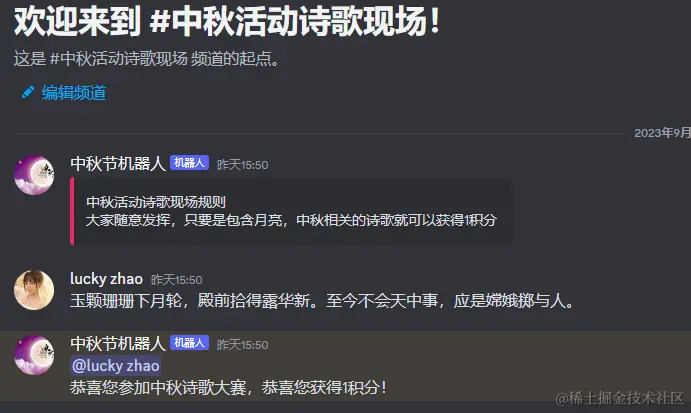Screen dimensions: 691x413
Task: Click the timestamp on the first bot message
Action: (242, 165)
